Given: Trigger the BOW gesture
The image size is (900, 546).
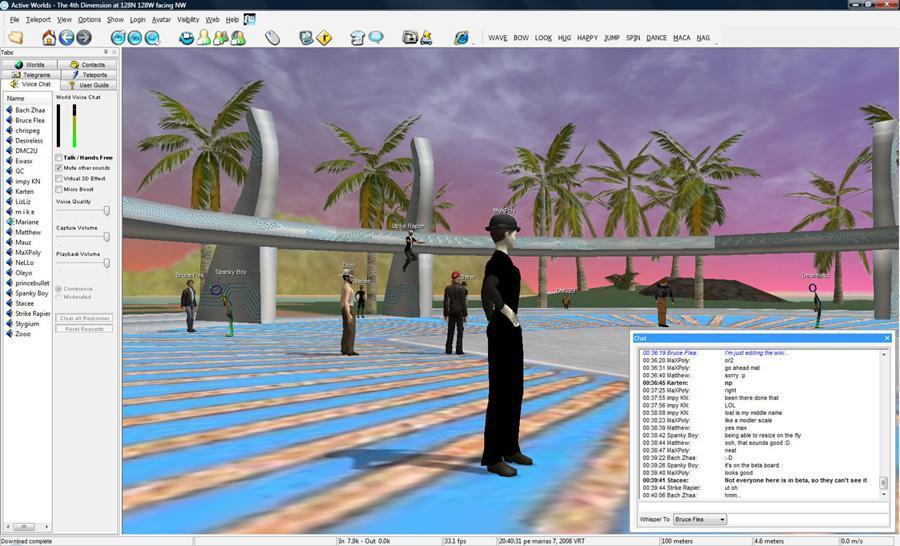Looking at the screenshot, I should click(521, 38).
